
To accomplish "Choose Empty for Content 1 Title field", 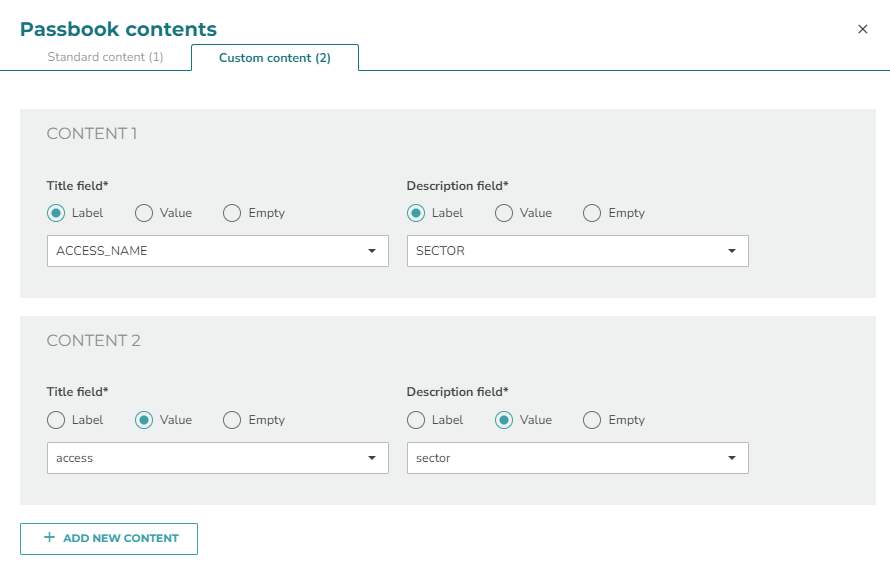I will (x=232, y=213).
